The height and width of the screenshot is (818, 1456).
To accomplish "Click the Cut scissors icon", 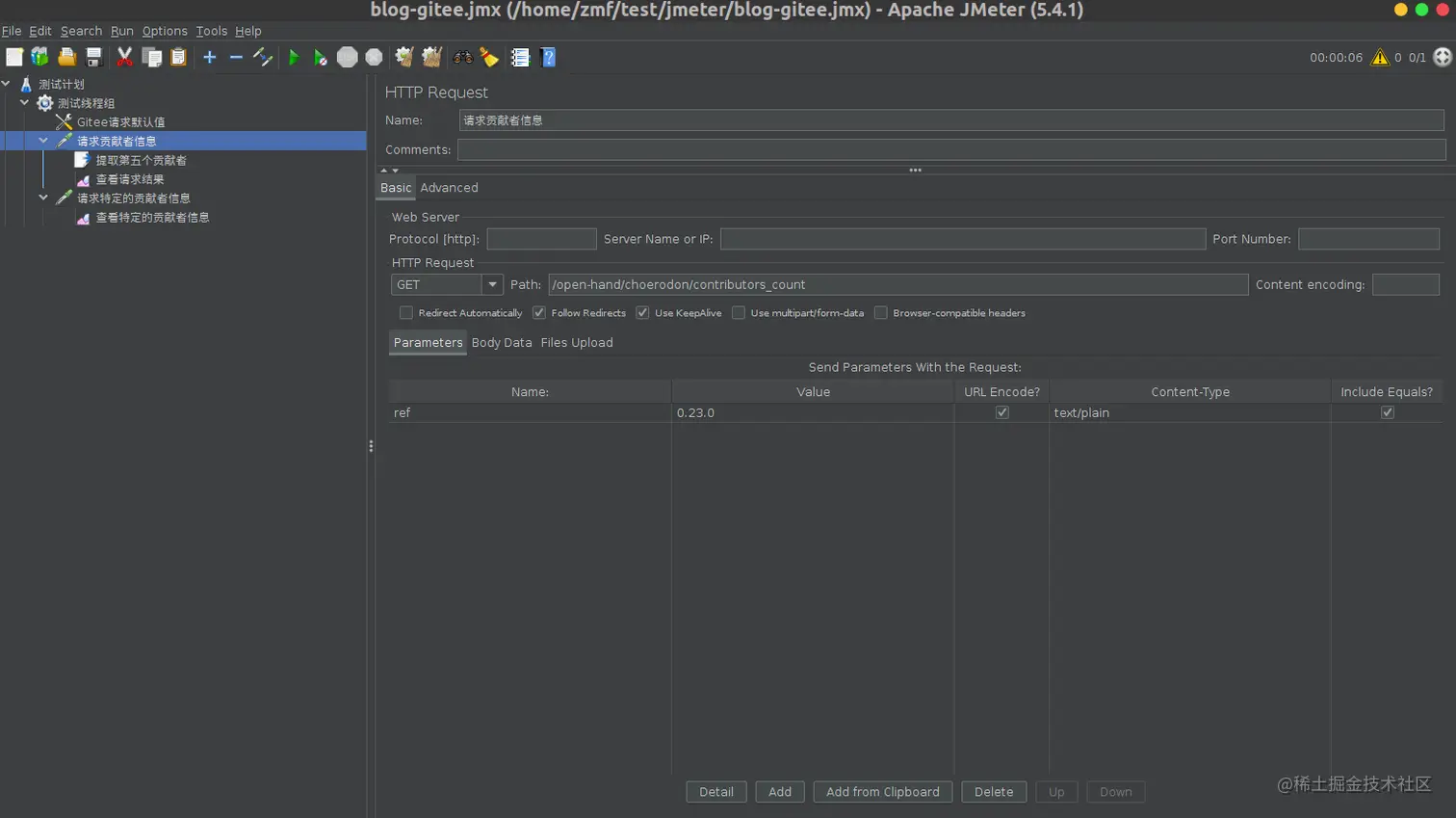I will tap(124, 58).
